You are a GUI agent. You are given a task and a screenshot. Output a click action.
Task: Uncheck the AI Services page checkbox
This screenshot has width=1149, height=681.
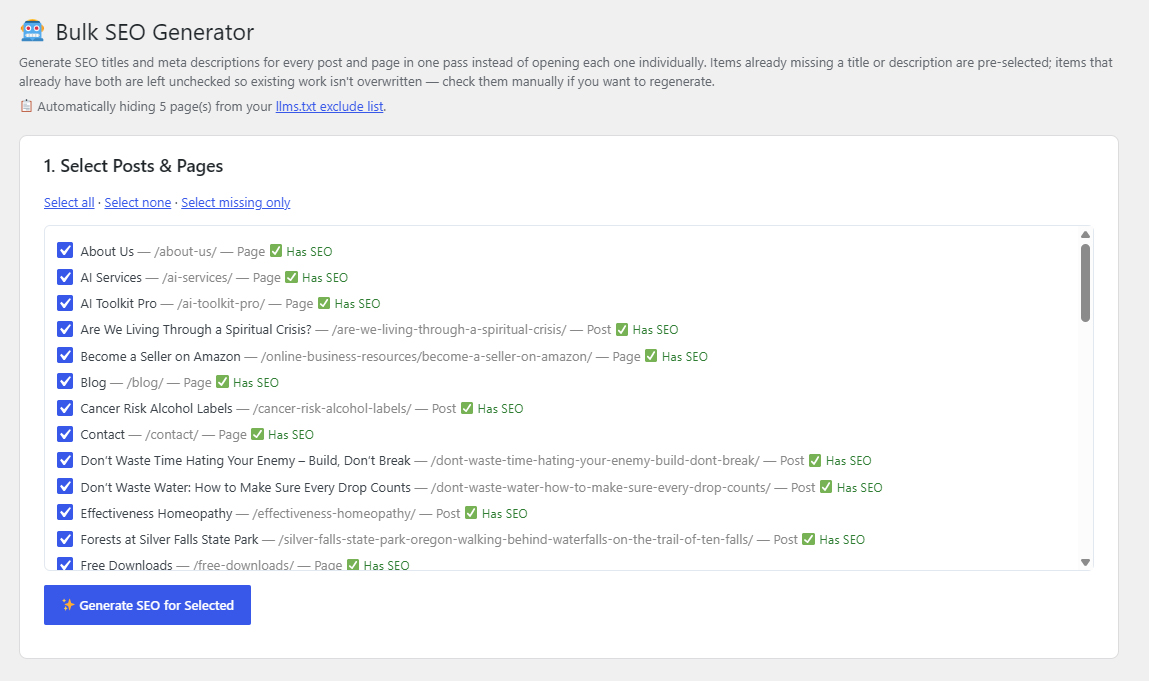(x=65, y=277)
